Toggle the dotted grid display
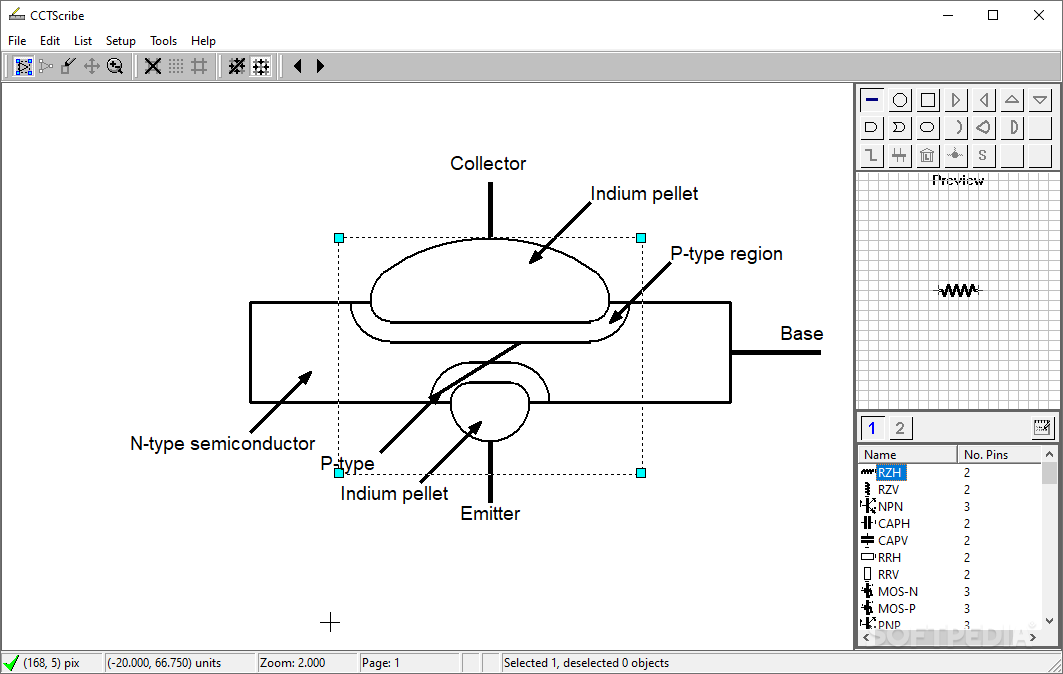Viewport: 1063px width, 674px height. [176, 66]
